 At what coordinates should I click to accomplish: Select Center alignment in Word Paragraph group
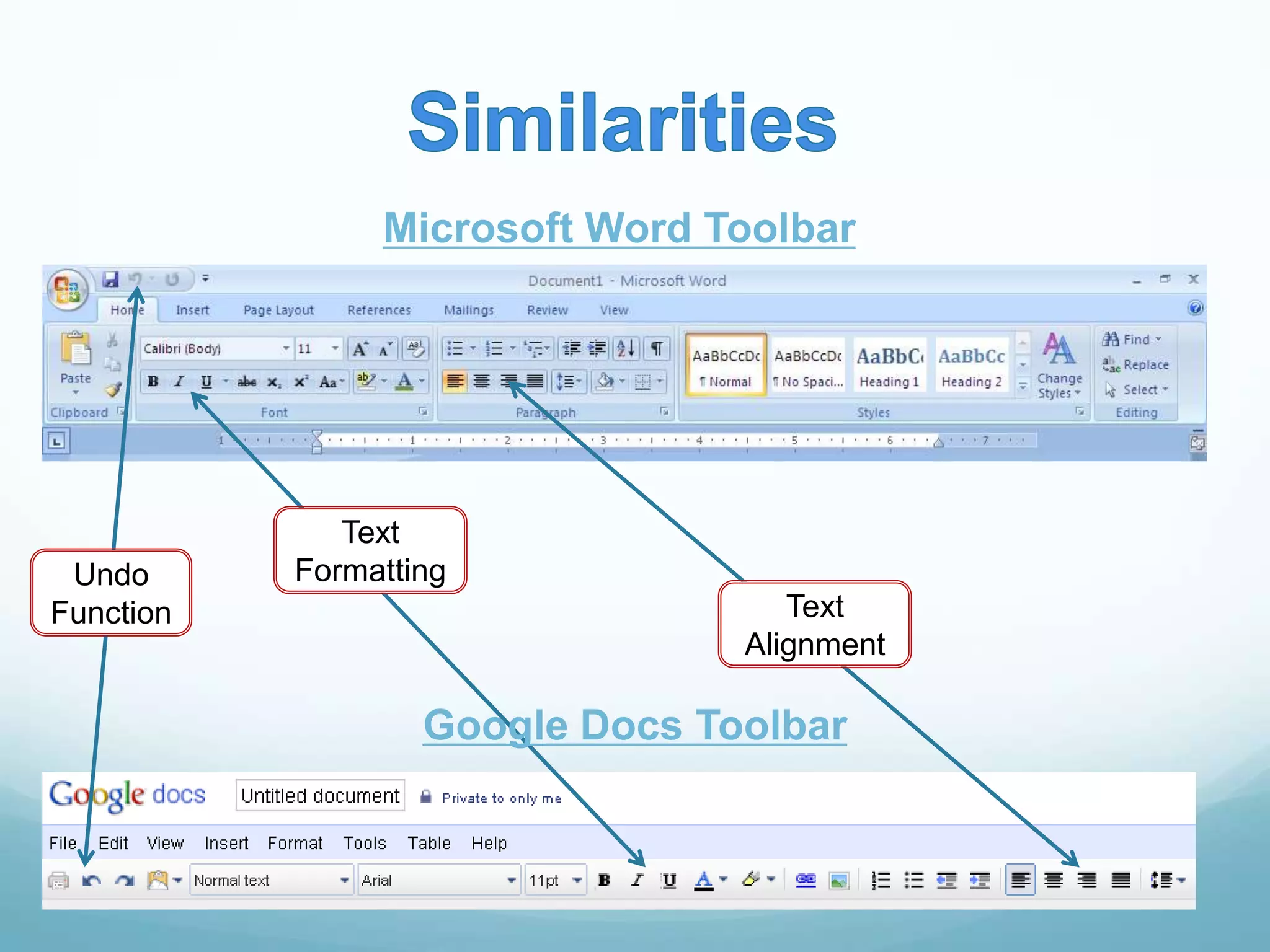(481, 381)
